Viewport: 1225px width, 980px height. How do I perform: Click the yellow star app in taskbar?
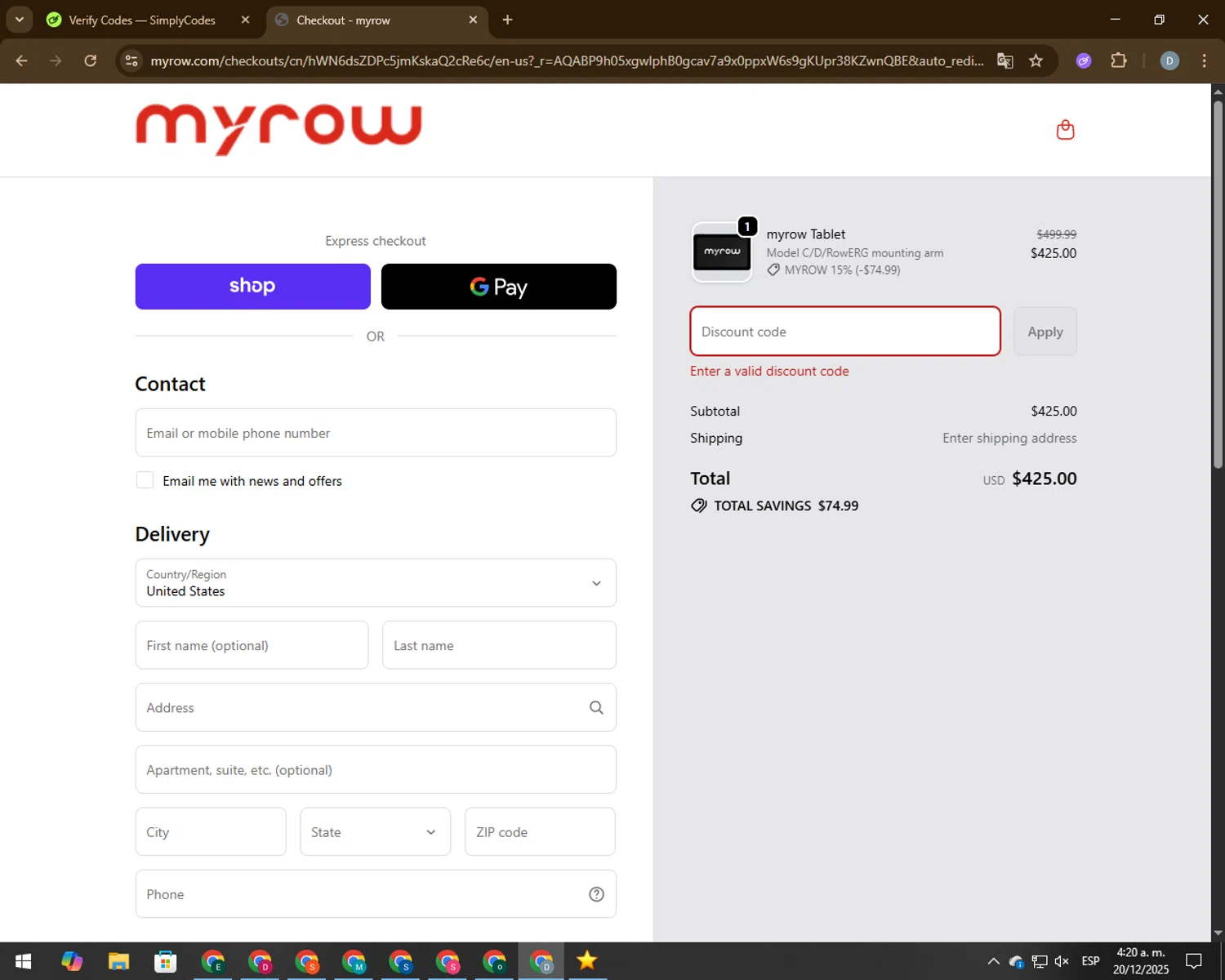click(586, 961)
